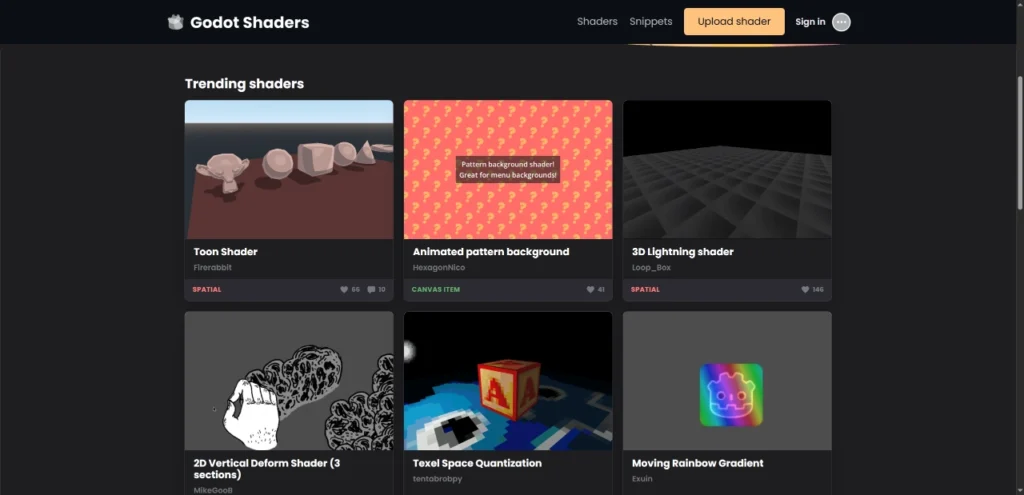Click the 10 comments count on Toon Shader
The width and height of the screenshot is (1024, 495).
pyautogui.click(x=382, y=289)
